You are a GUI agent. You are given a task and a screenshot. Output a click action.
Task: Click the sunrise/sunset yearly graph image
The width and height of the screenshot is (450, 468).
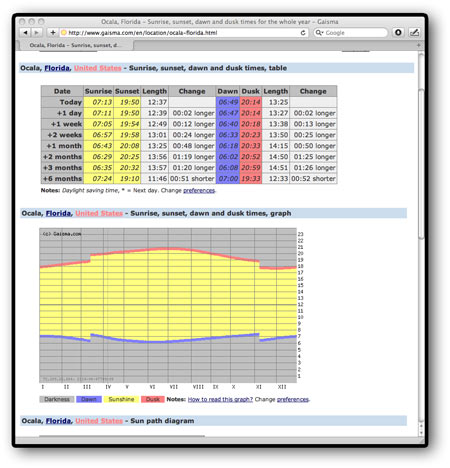tap(168, 305)
